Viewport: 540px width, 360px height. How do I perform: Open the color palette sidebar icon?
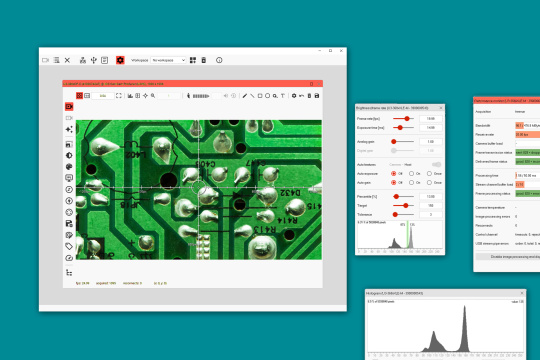point(69,167)
